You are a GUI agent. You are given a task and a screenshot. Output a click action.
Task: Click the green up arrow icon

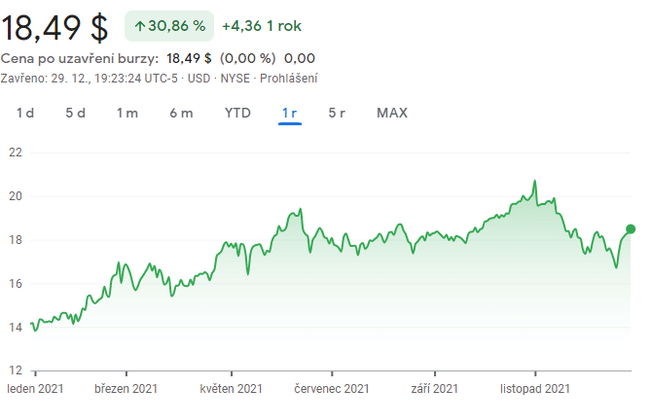click(139, 26)
